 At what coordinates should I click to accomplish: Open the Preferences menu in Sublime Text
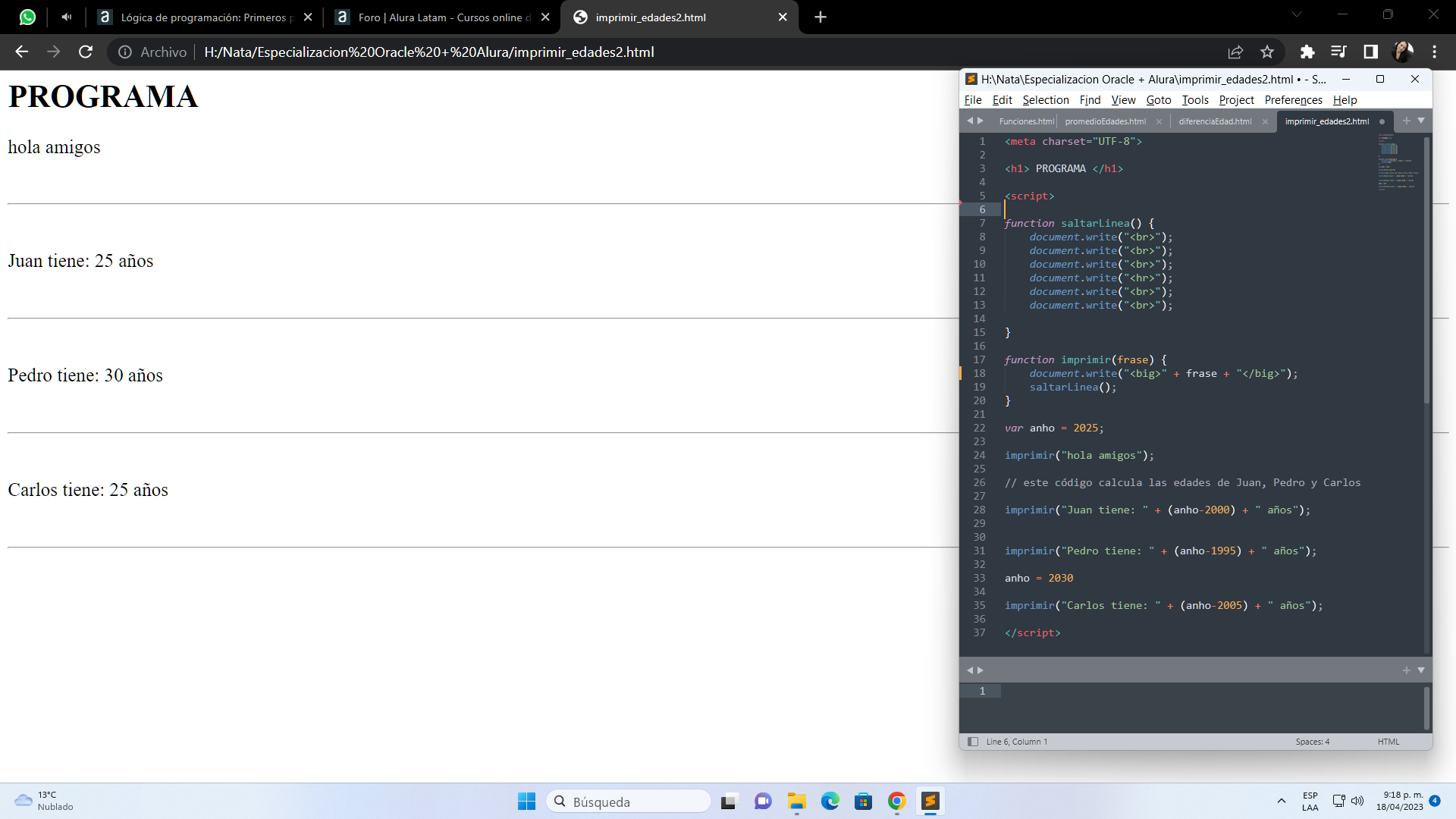pos(1293,100)
